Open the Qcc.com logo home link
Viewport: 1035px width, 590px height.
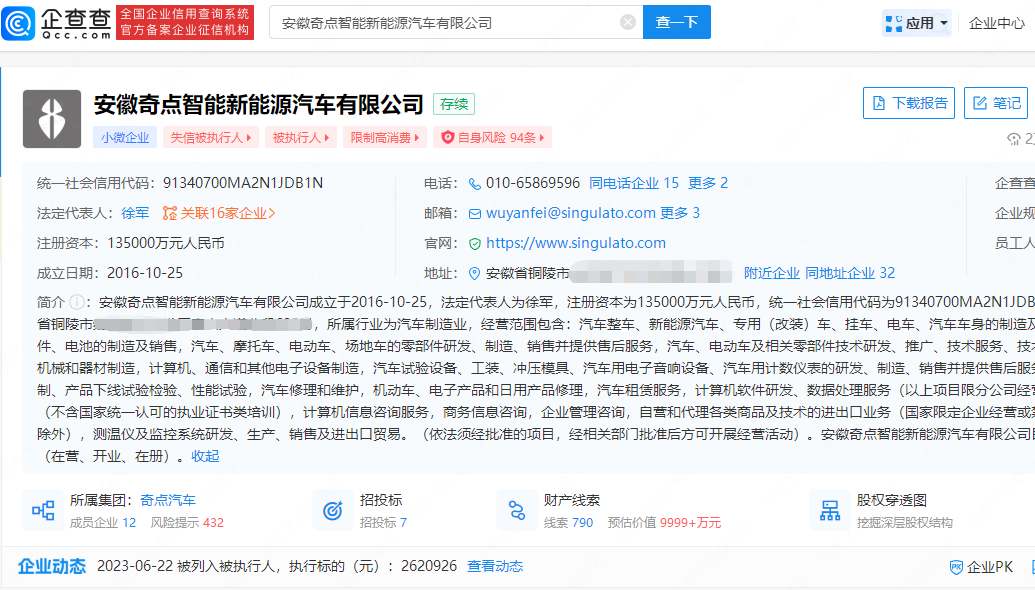click(x=57, y=22)
